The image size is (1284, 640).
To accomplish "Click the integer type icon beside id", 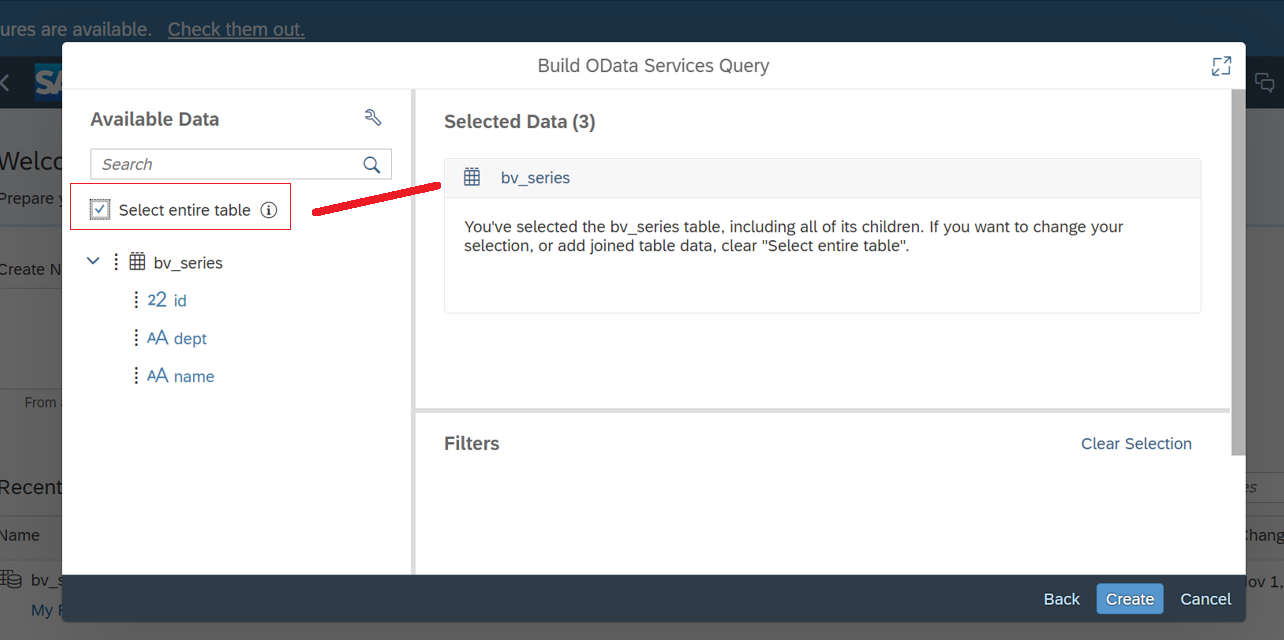I will click(157, 300).
